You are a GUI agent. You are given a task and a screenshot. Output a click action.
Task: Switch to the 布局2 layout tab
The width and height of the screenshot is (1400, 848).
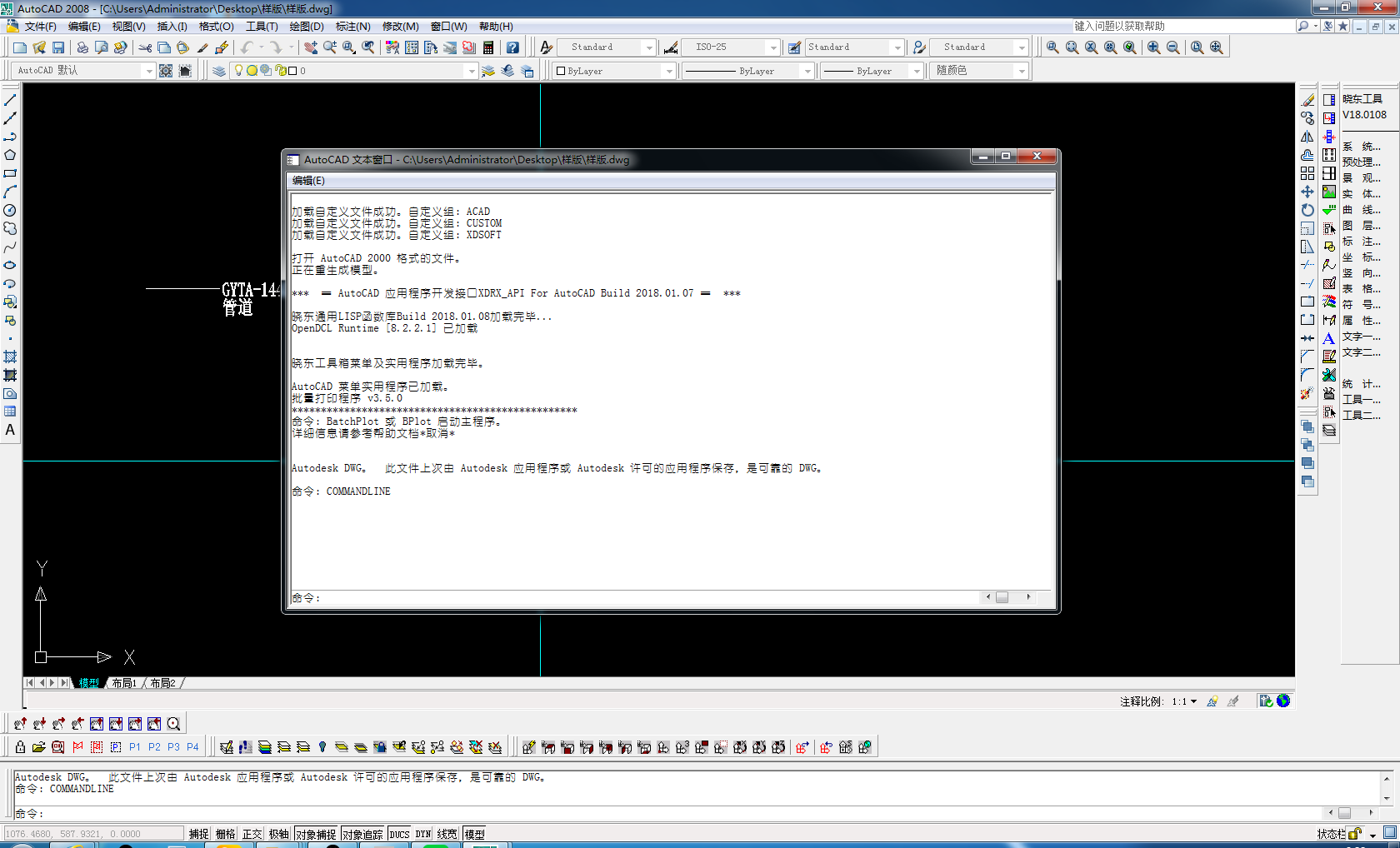tap(162, 683)
